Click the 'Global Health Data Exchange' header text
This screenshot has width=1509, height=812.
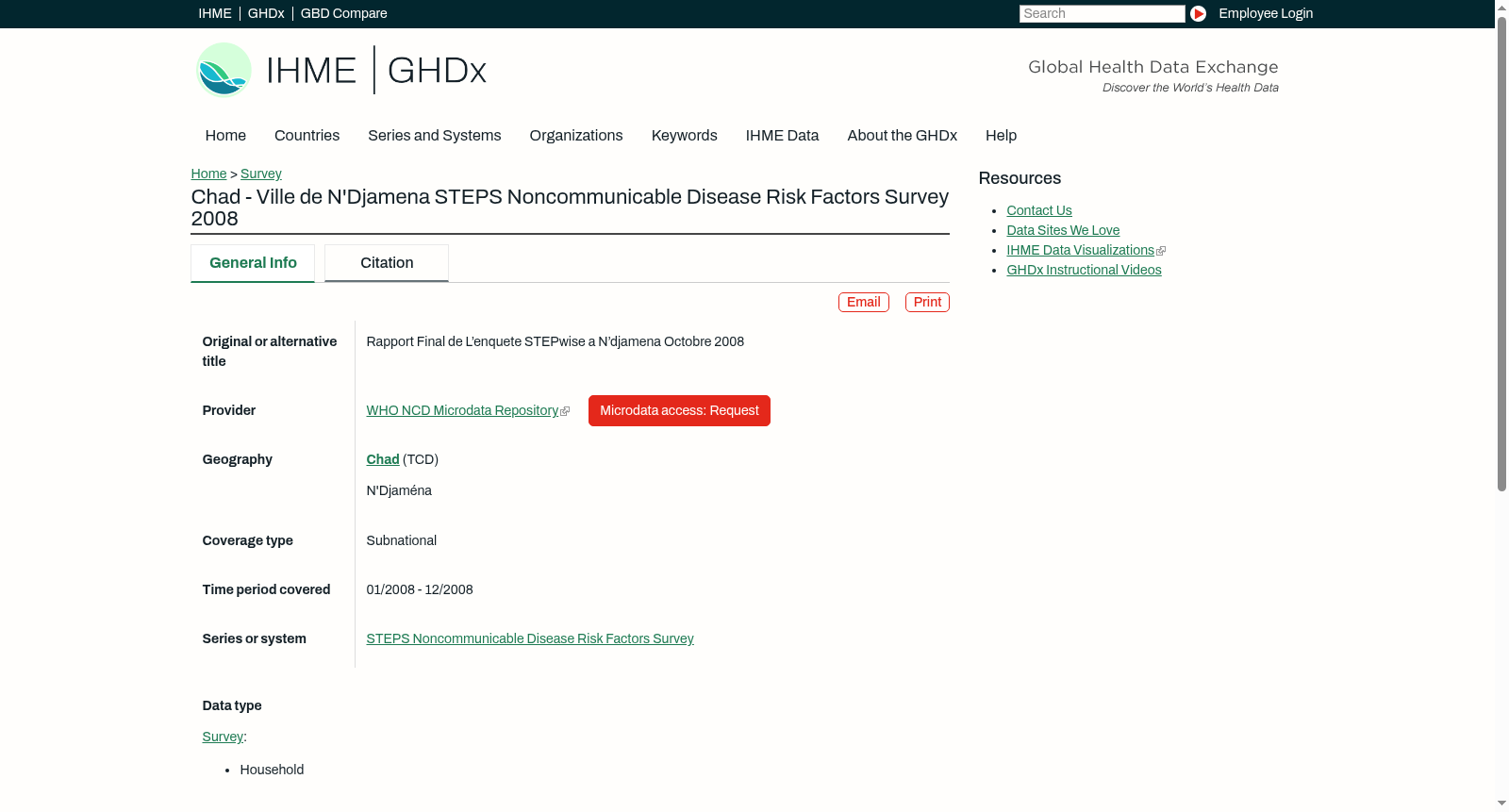[1153, 67]
